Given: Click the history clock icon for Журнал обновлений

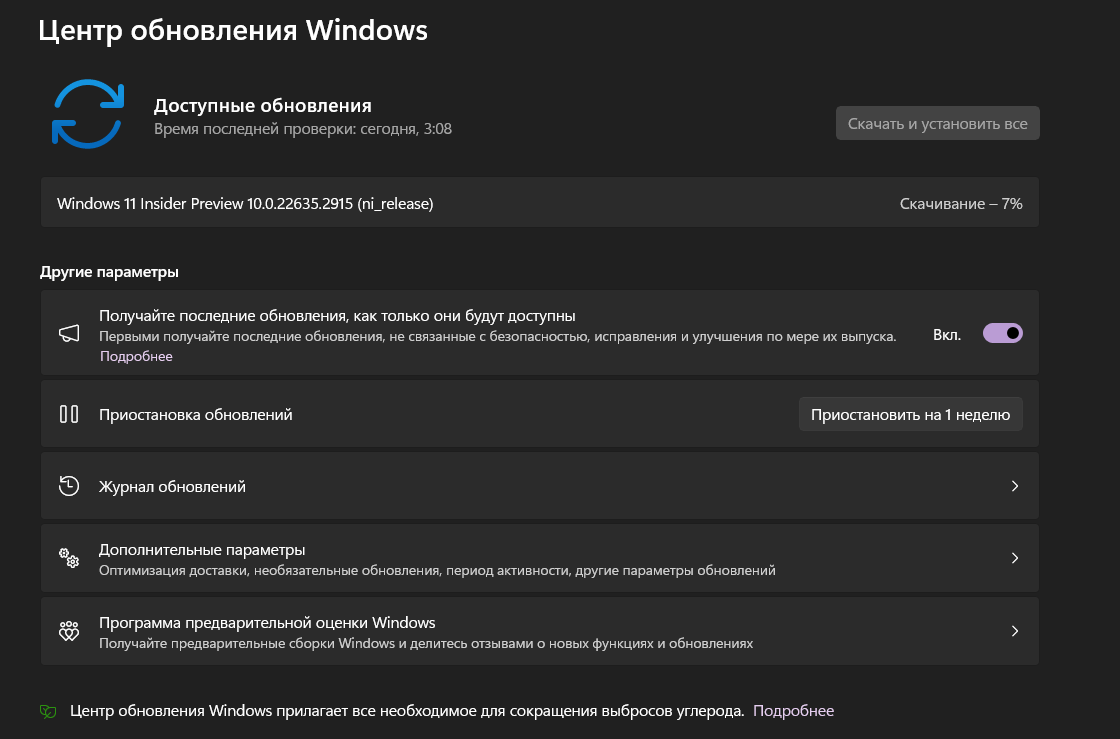Looking at the screenshot, I should pyautogui.click(x=69, y=486).
